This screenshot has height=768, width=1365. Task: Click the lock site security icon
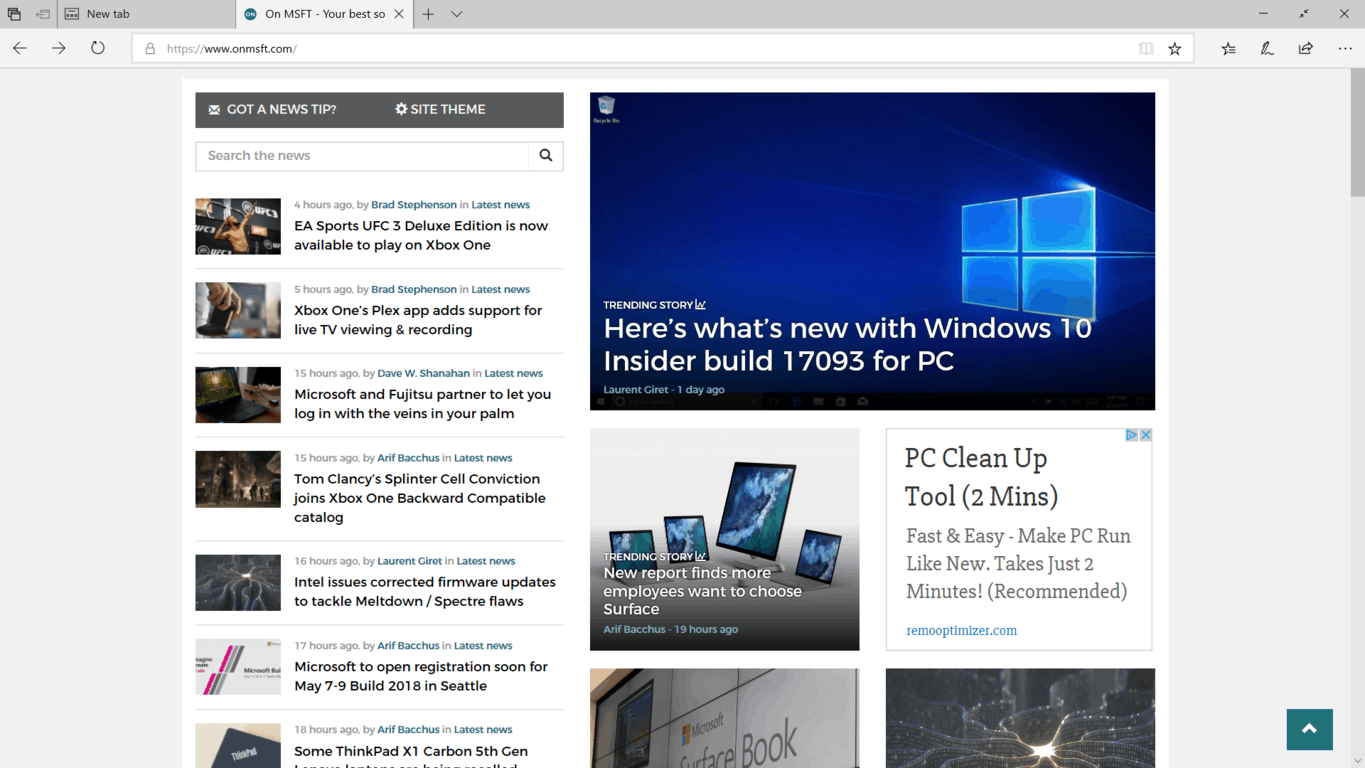(x=150, y=48)
